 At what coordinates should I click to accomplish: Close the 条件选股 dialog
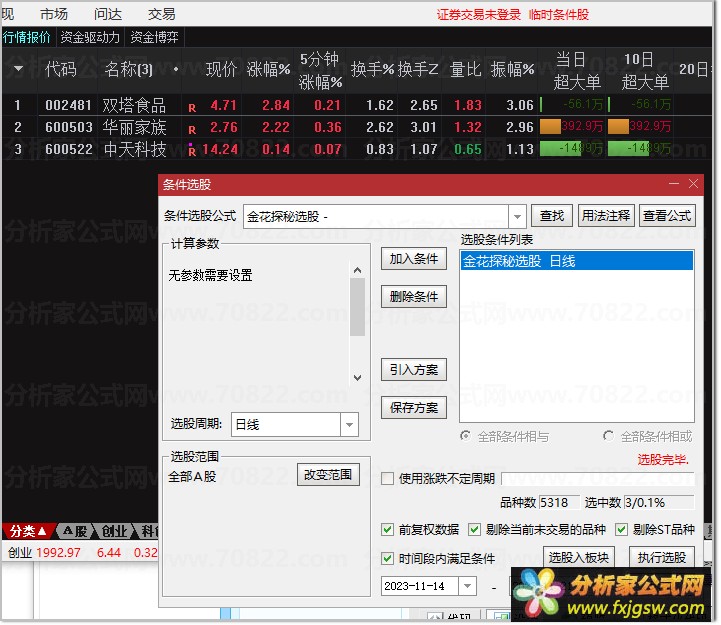click(x=693, y=184)
